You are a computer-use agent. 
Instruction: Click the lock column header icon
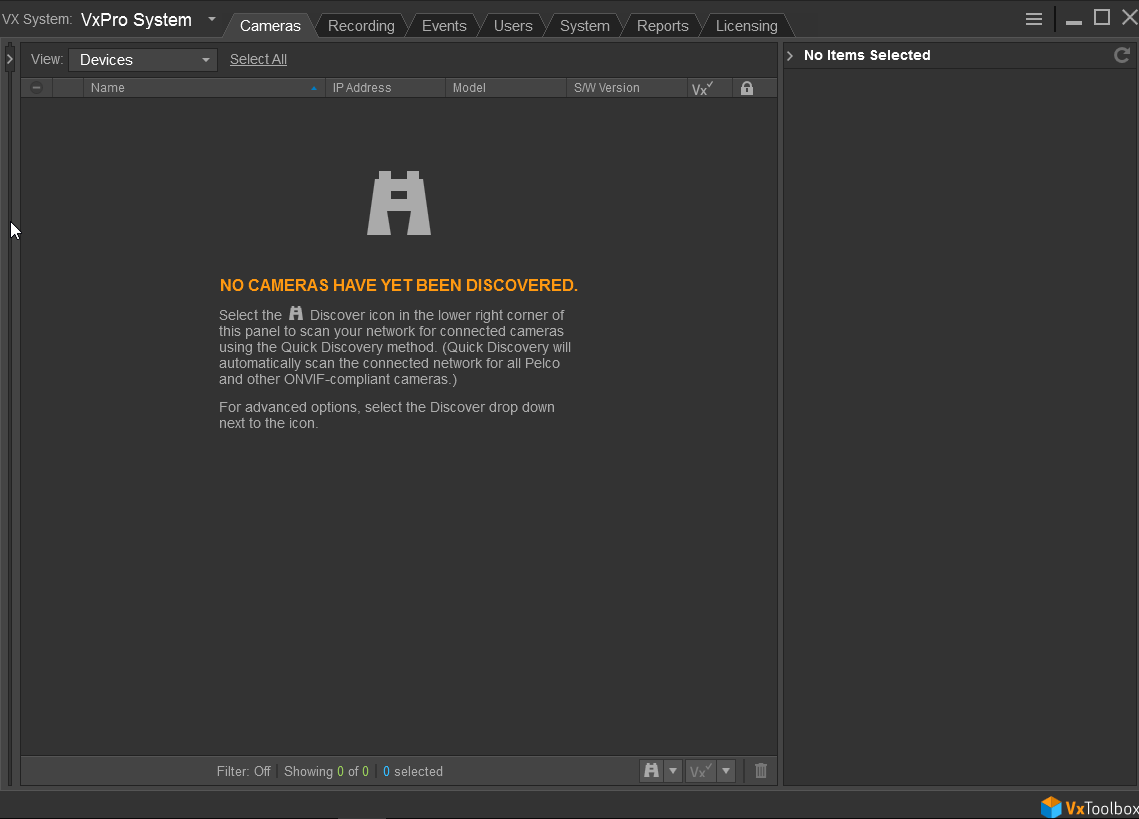(x=746, y=88)
